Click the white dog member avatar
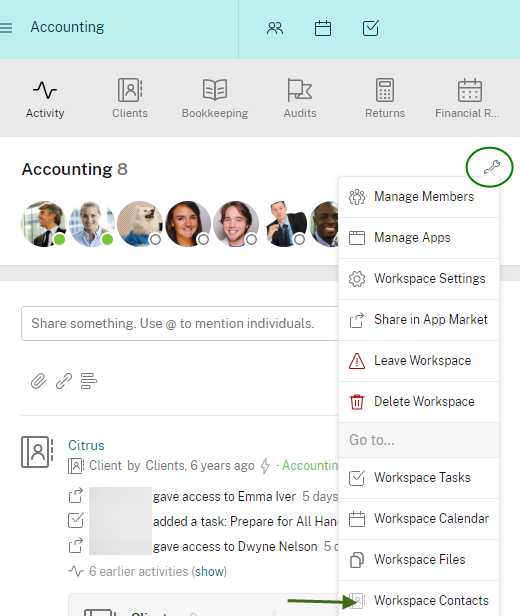 (x=140, y=224)
